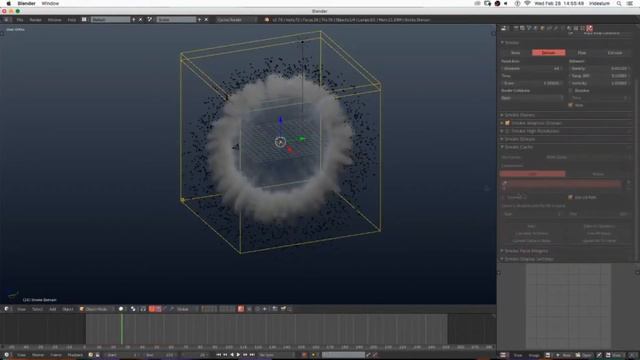Delete the current screen layout

coord(140,20)
